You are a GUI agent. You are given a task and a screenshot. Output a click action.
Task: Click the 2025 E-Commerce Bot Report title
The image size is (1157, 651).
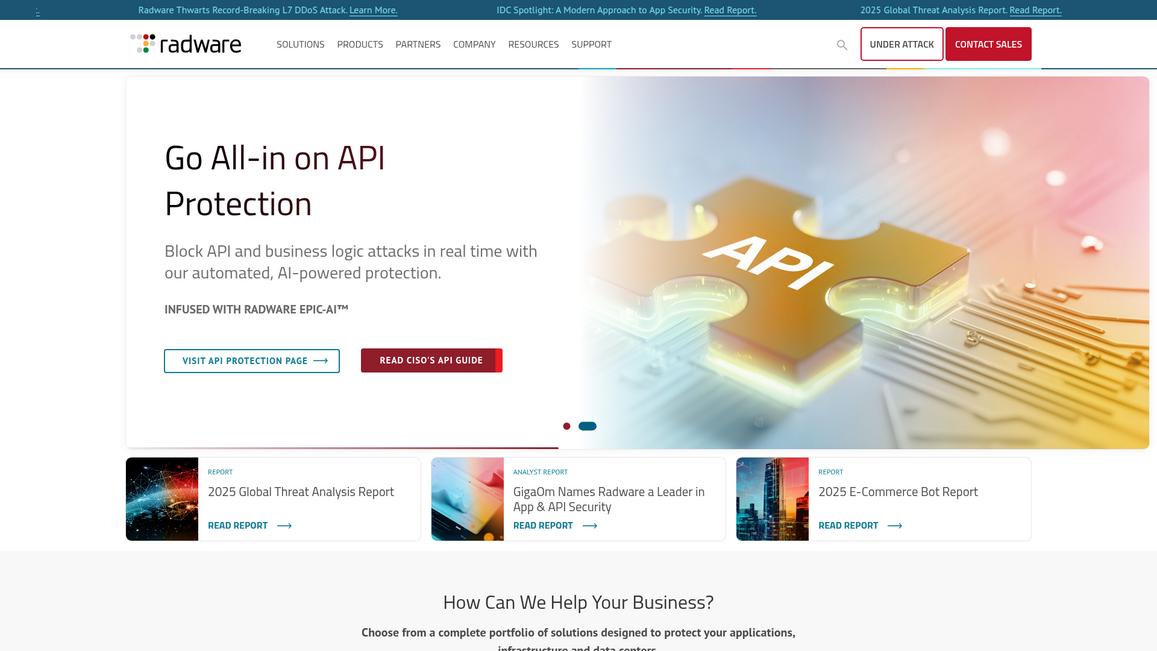pyautogui.click(x=898, y=492)
